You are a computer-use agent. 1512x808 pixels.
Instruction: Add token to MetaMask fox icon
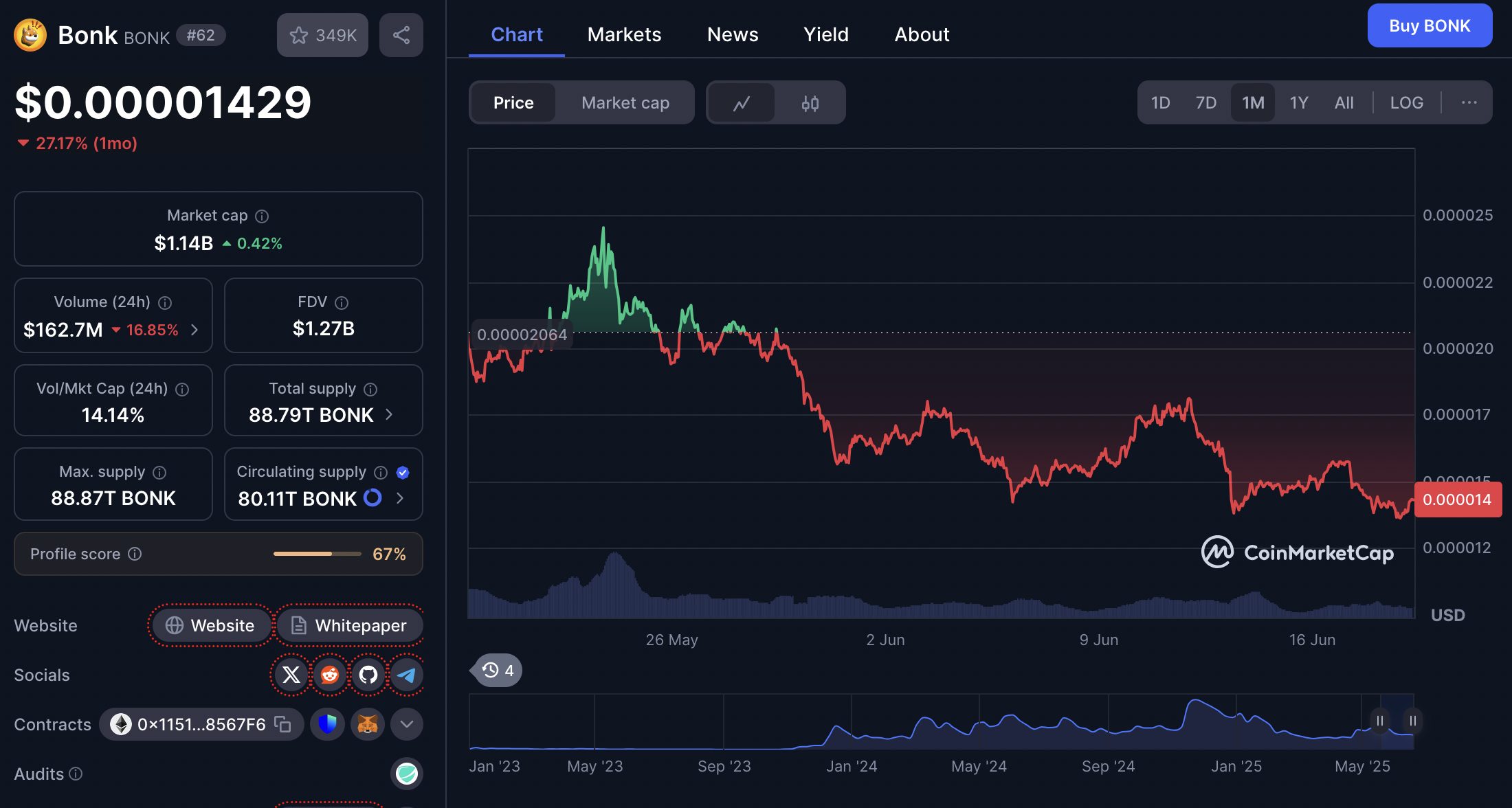(368, 724)
